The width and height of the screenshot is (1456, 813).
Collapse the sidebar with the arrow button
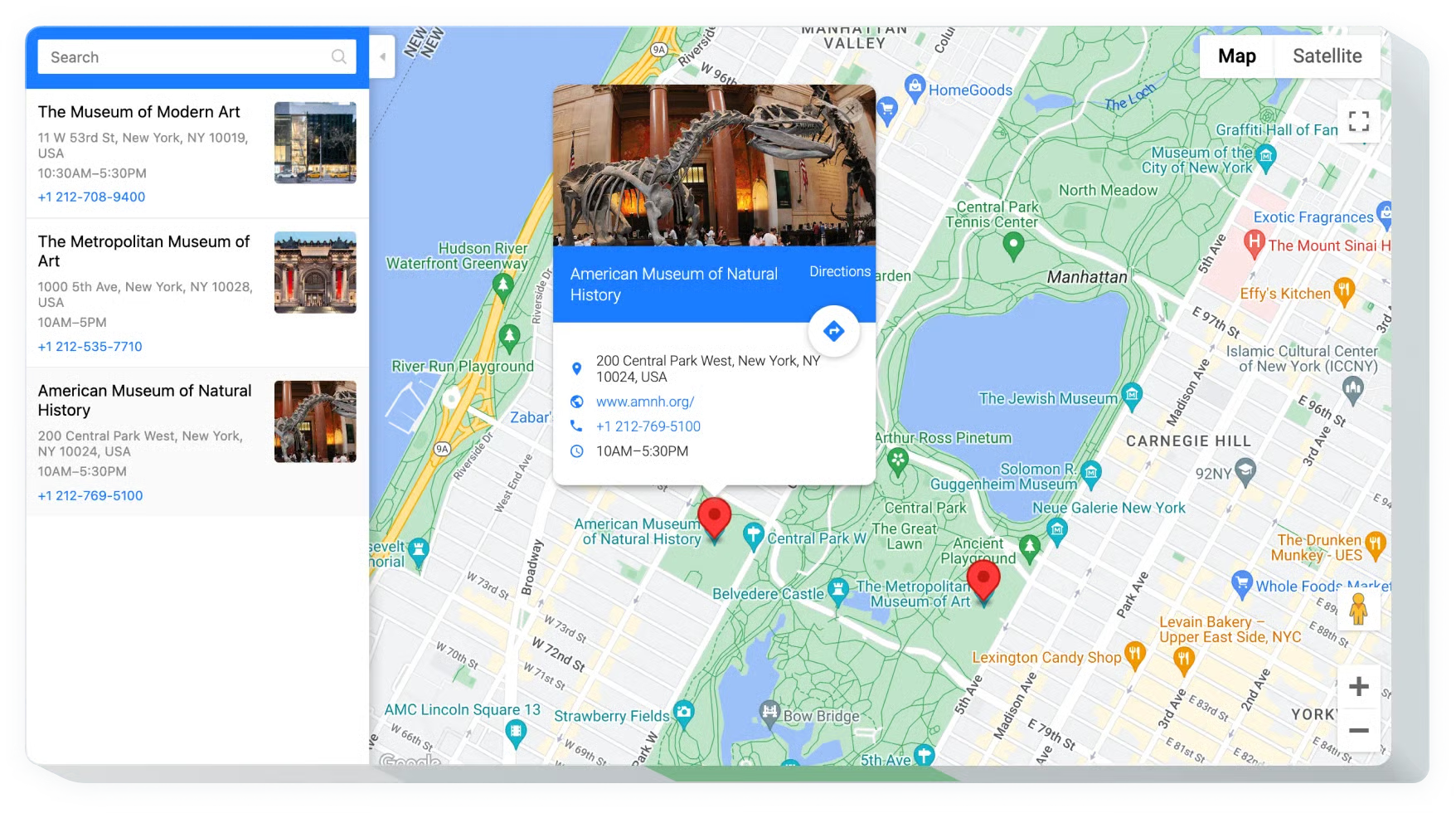(x=382, y=56)
